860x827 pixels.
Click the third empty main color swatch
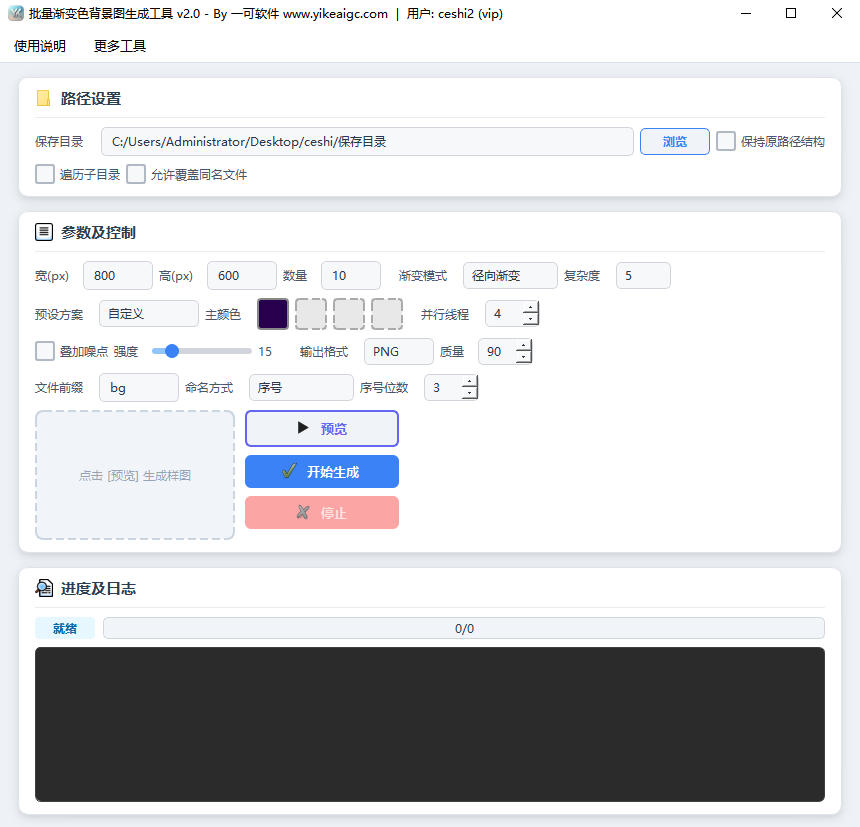pyautogui.click(x=349, y=314)
